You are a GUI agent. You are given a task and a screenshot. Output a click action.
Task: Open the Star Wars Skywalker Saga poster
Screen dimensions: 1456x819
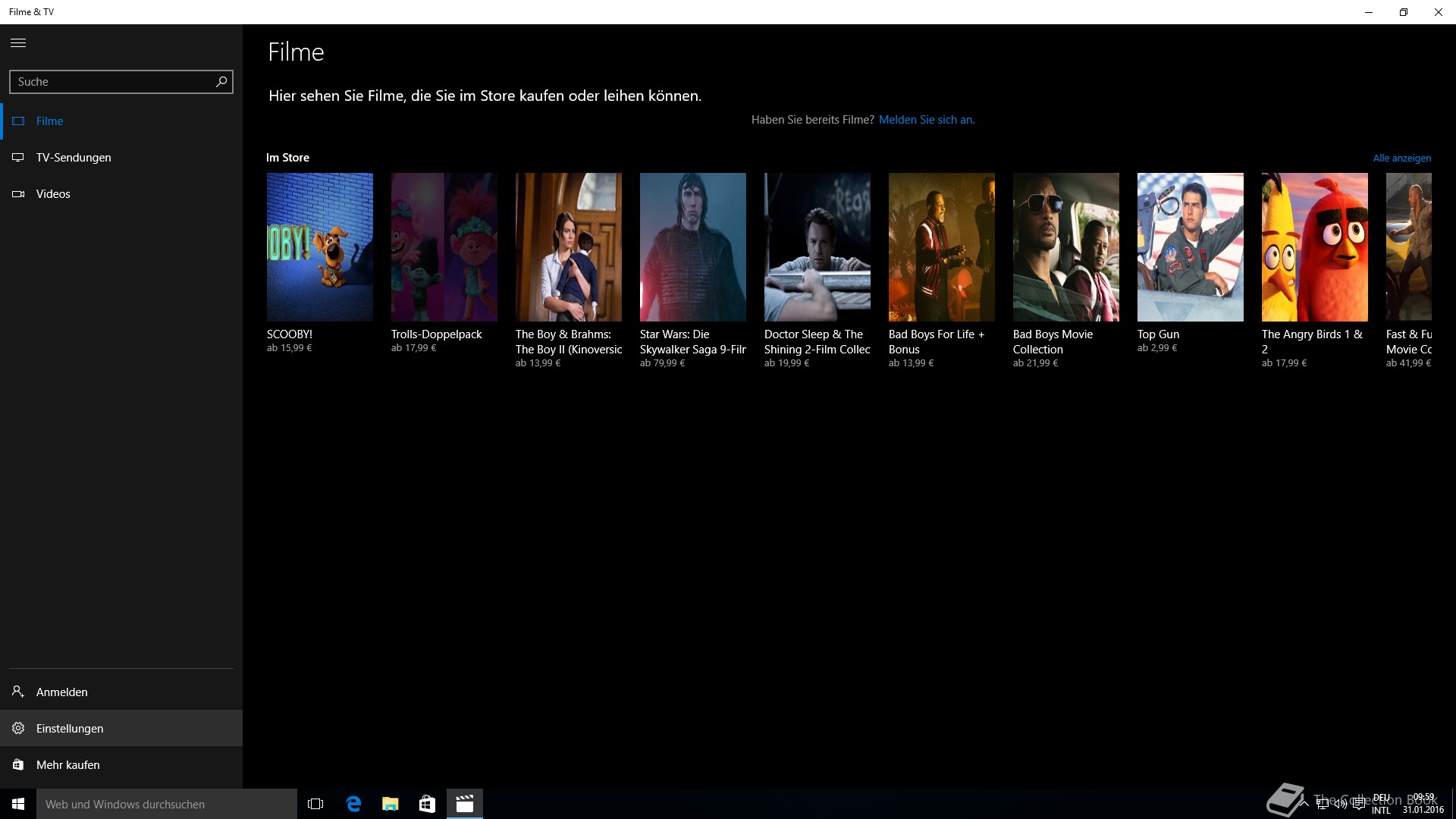click(x=693, y=247)
